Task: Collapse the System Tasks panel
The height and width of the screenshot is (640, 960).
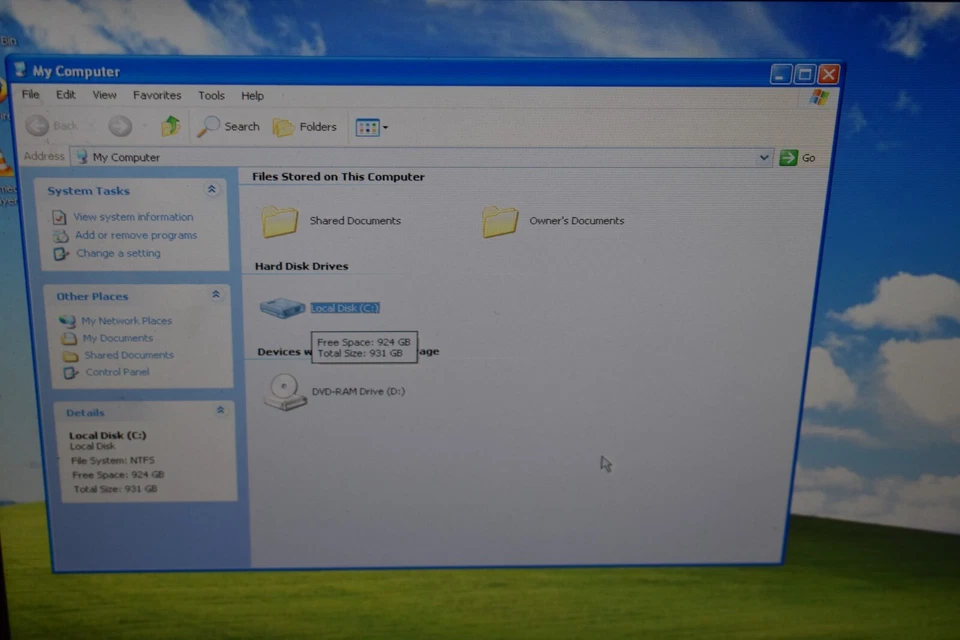Action: pyautogui.click(x=212, y=189)
